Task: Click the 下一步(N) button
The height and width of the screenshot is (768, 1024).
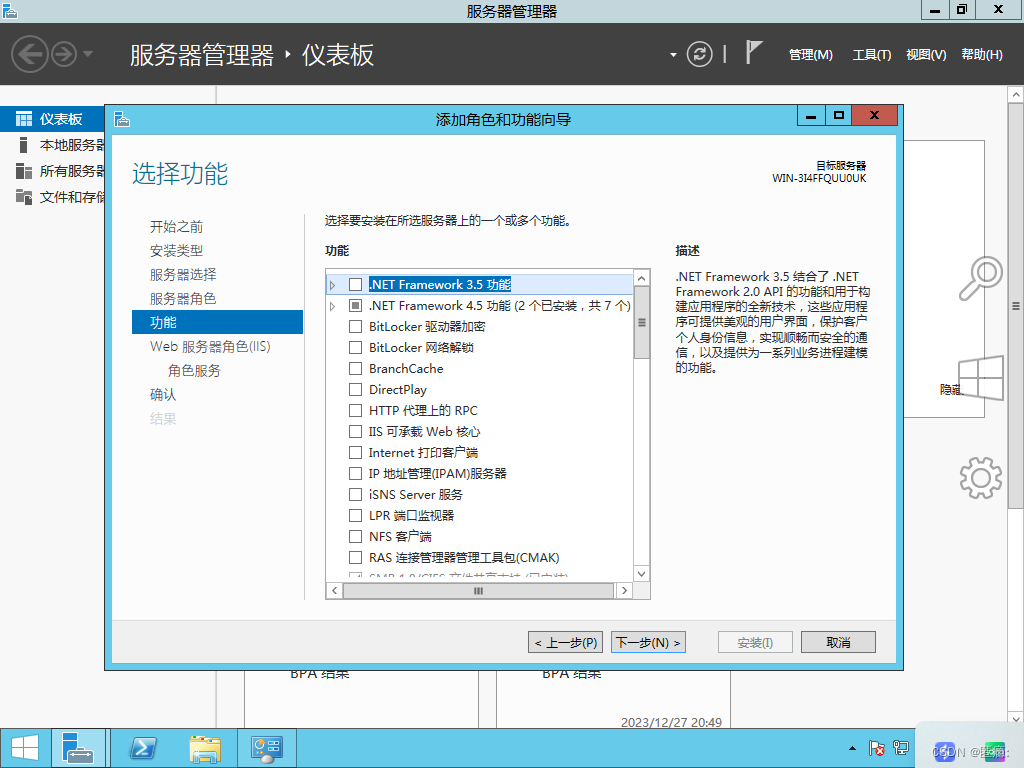Action: tap(648, 643)
